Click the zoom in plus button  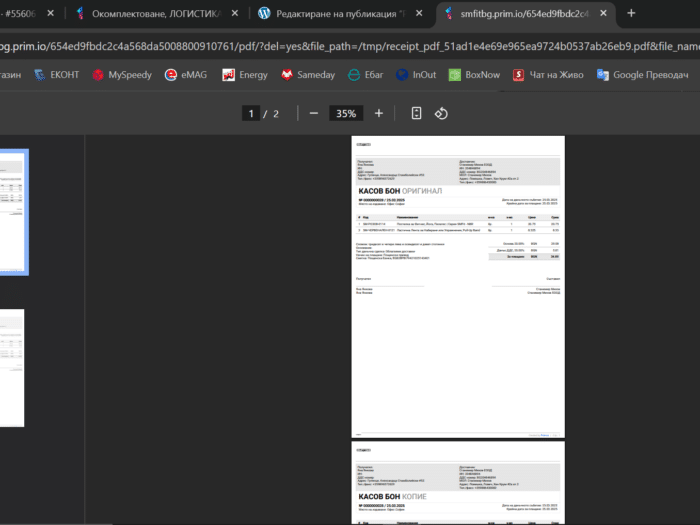point(377,114)
